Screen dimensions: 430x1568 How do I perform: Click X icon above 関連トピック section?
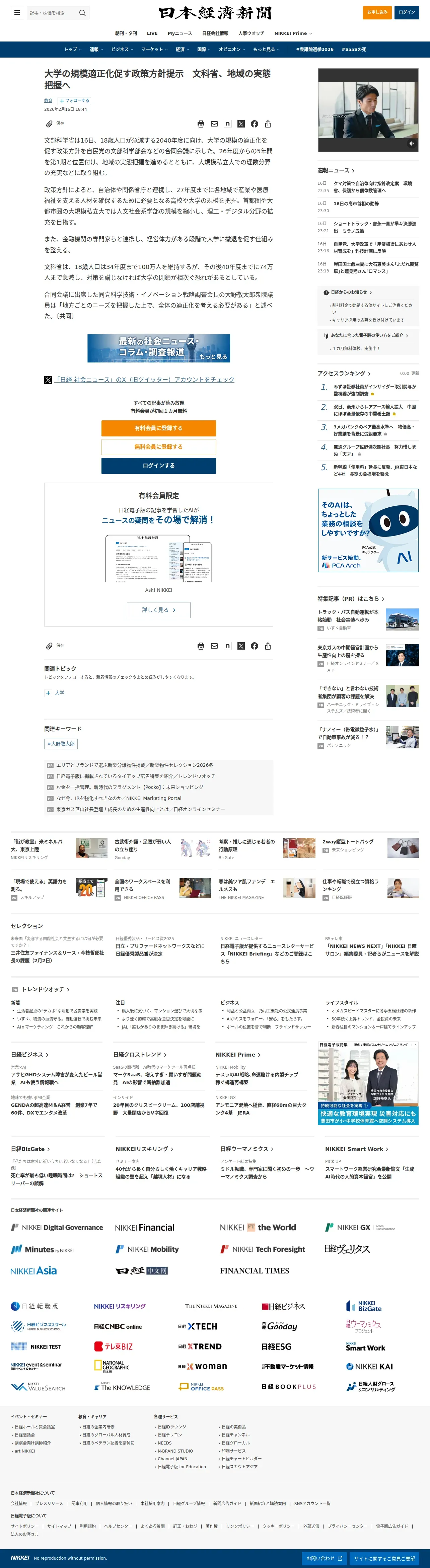(241, 646)
